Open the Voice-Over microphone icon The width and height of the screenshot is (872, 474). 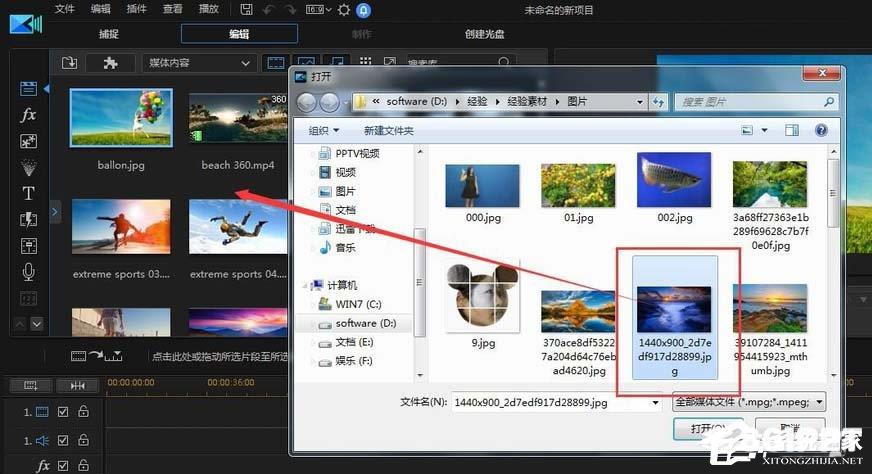coord(28,271)
